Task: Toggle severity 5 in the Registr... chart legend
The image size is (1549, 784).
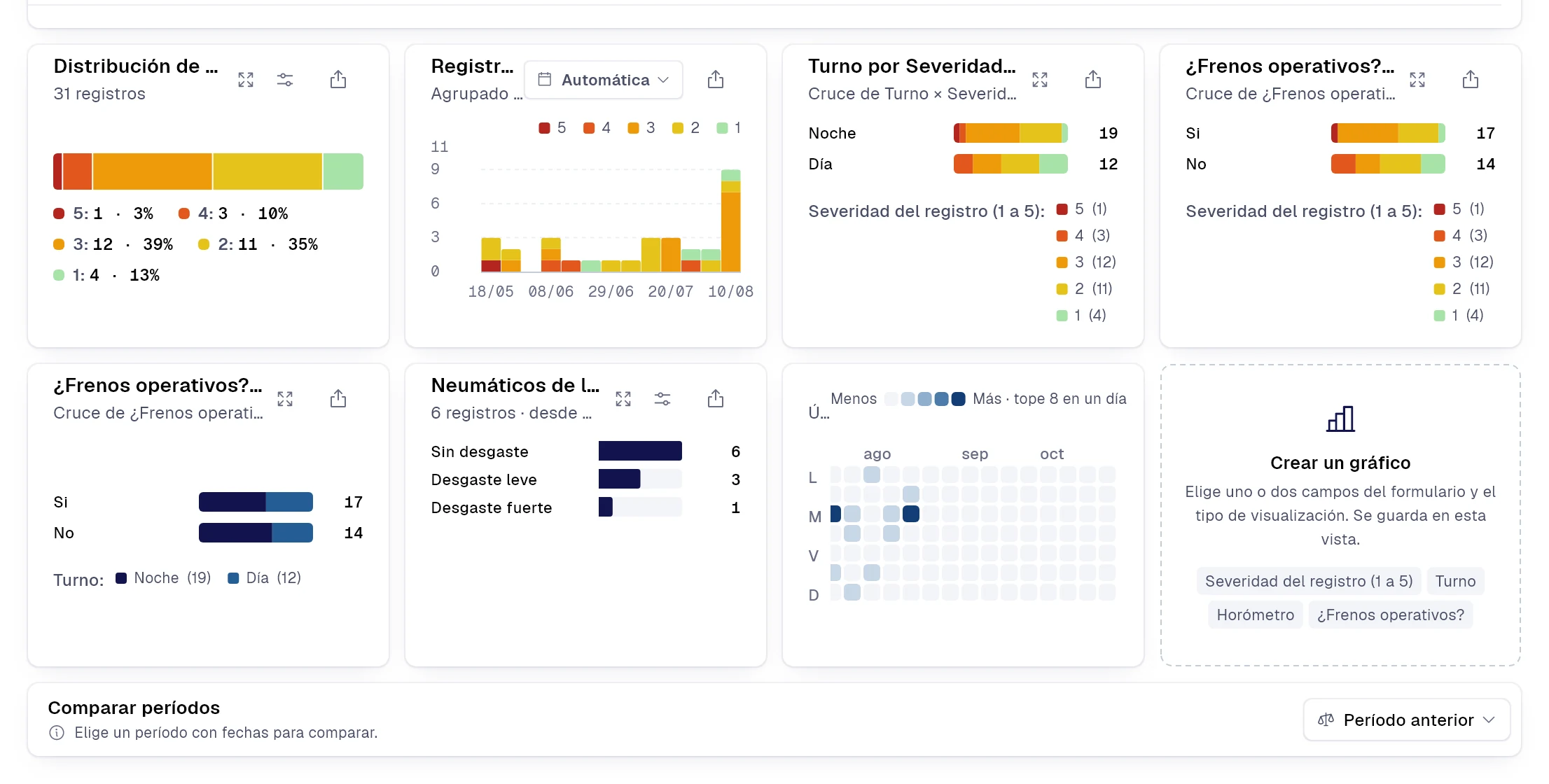Action: pos(553,128)
